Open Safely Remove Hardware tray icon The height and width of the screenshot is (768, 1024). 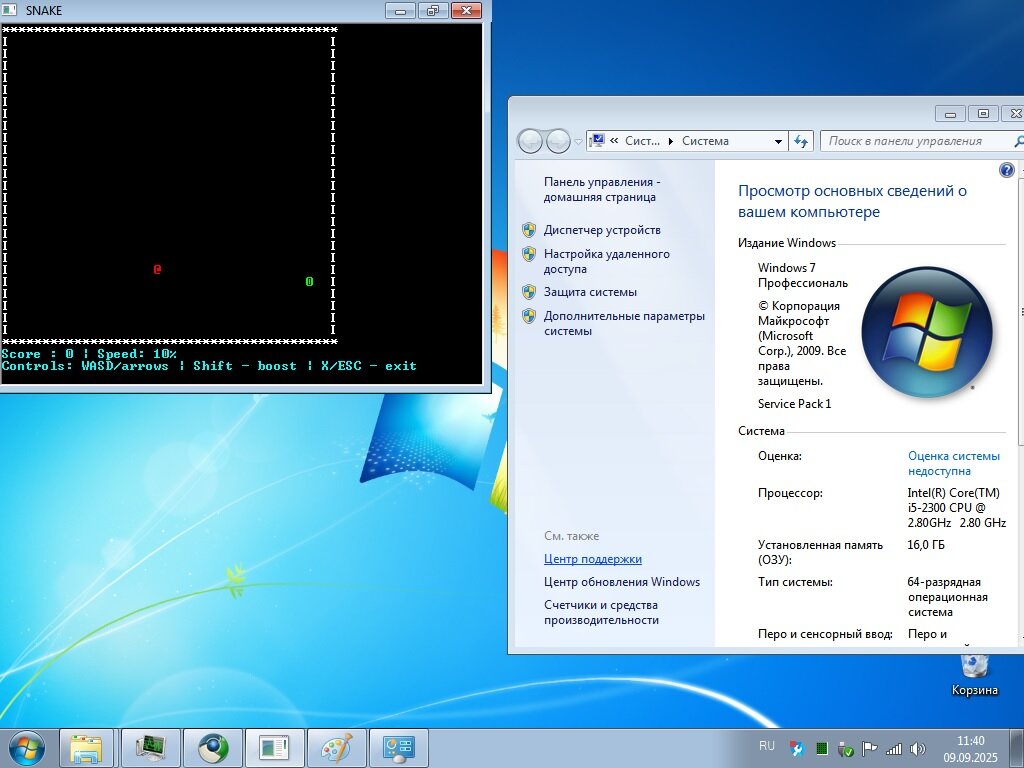click(845, 748)
